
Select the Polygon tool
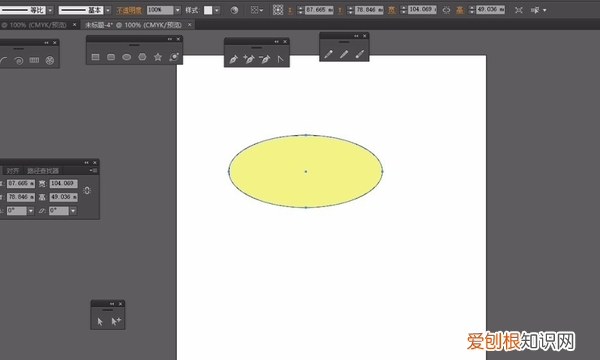(142, 57)
